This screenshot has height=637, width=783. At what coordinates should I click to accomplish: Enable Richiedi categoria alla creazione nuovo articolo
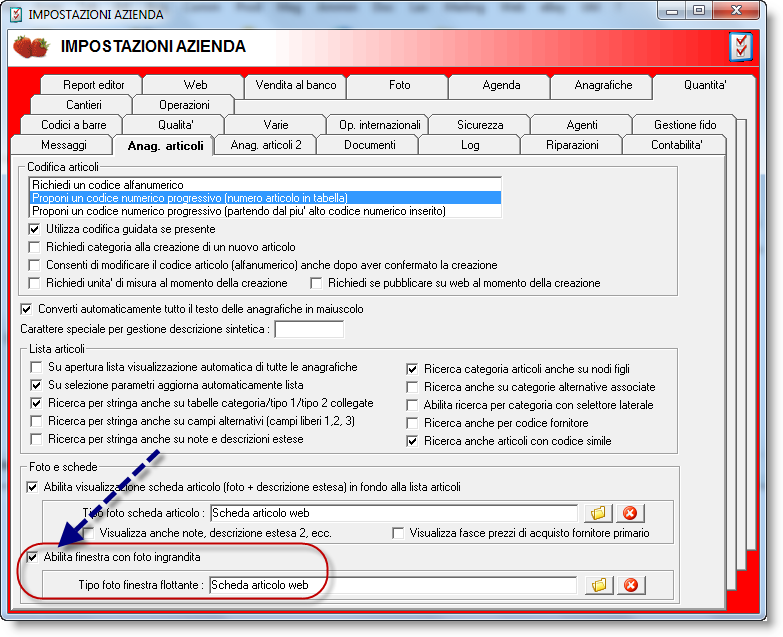[x=34, y=248]
